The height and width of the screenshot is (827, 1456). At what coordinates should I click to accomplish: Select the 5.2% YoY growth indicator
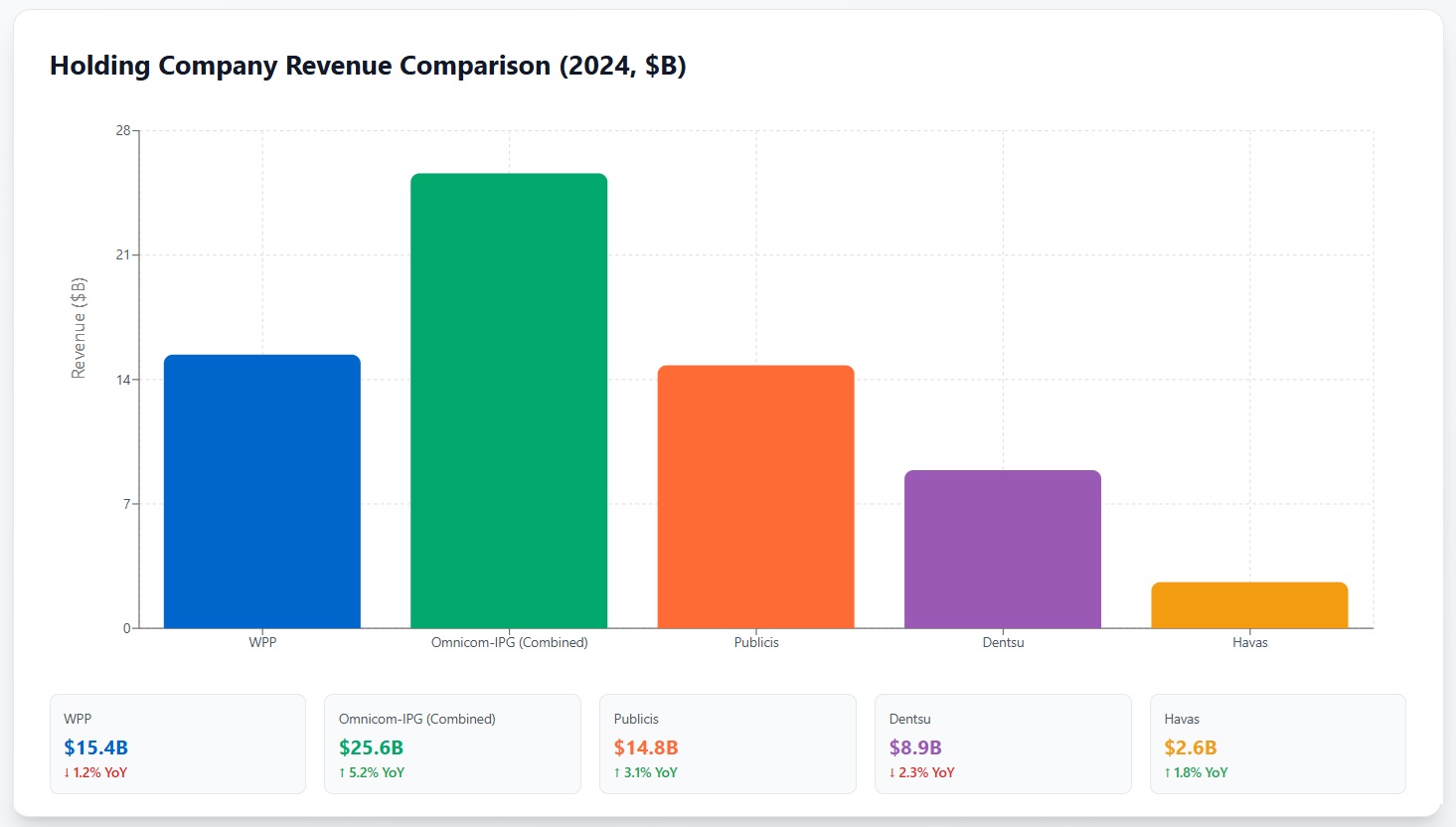coord(372,772)
